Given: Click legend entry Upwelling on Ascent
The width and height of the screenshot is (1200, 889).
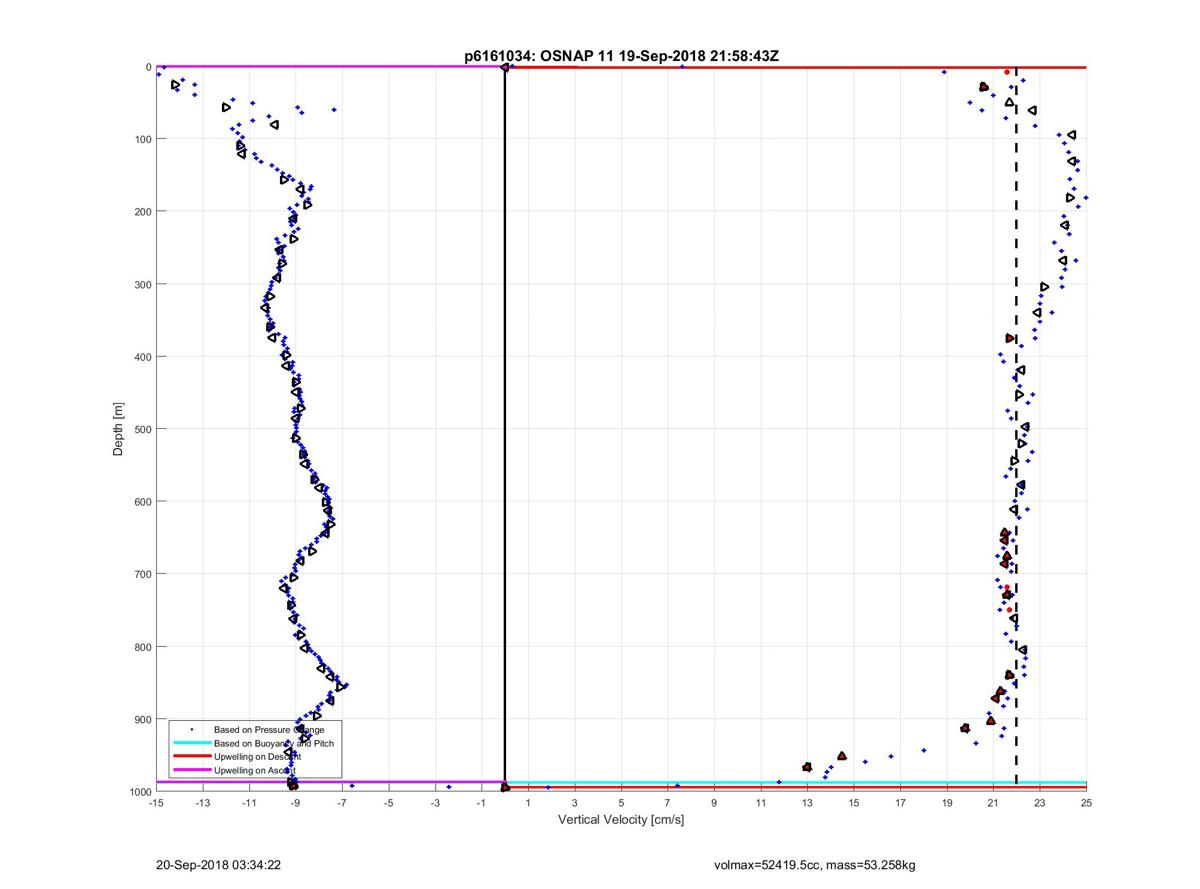Looking at the screenshot, I should 254,770.
